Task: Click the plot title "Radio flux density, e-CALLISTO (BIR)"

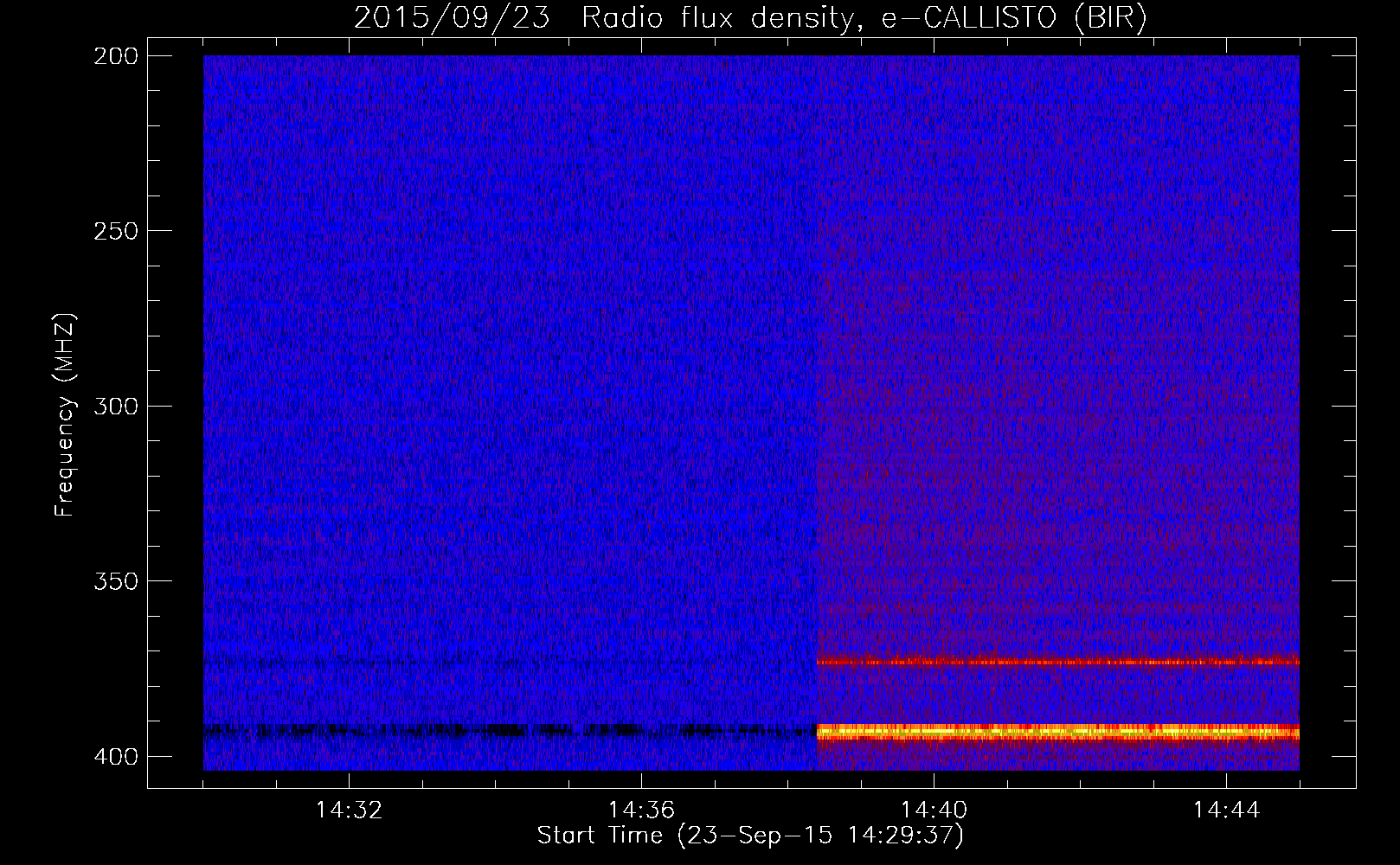Action: (864, 18)
